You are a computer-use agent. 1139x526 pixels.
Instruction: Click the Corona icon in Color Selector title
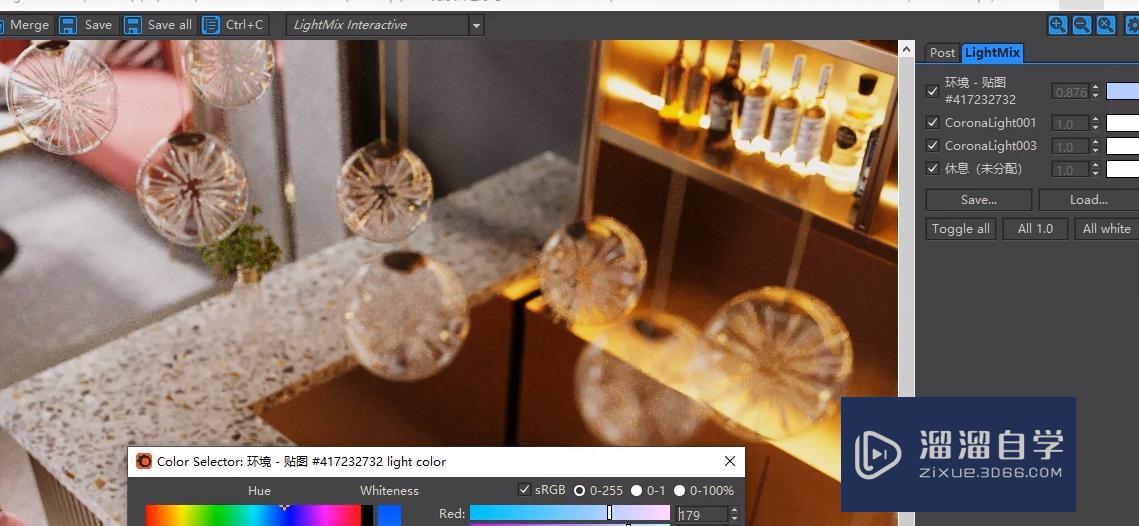click(144, 461)
